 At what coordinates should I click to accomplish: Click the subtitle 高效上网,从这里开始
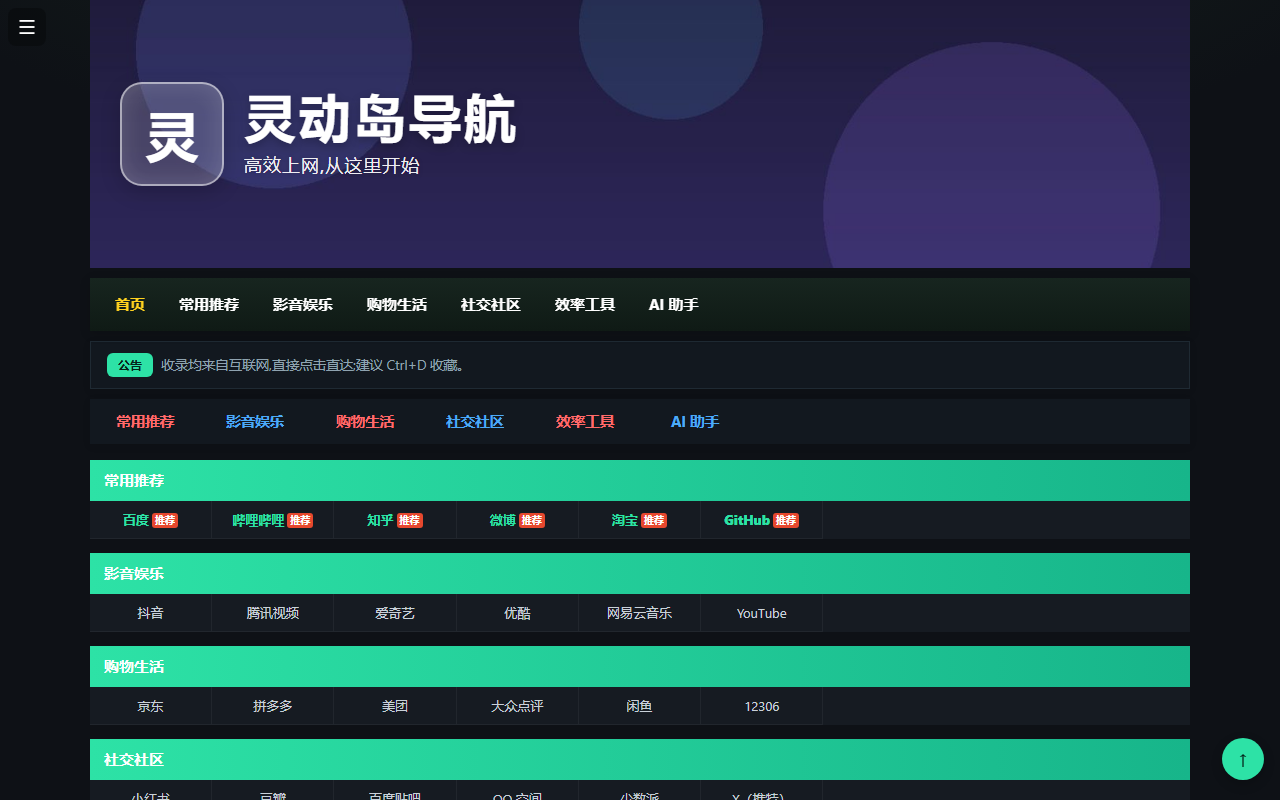coord(332,166)
